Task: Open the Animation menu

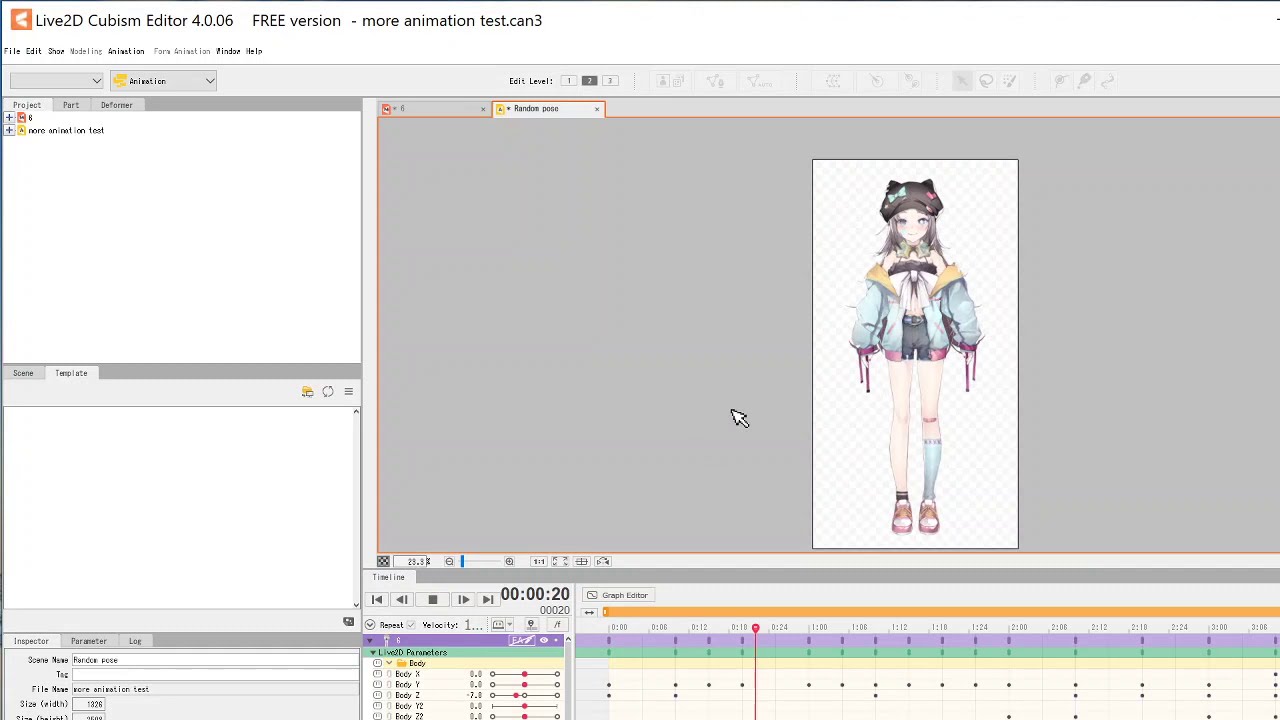Action: pos(126,51)
